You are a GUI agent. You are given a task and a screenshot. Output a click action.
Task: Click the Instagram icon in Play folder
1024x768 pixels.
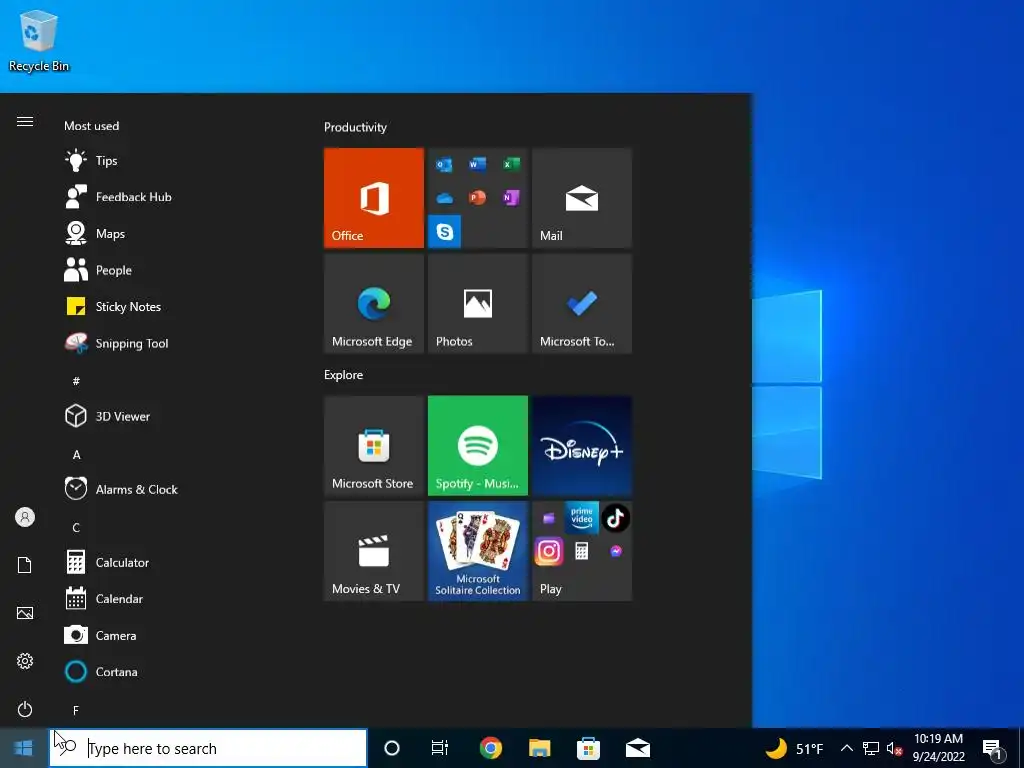549,552
